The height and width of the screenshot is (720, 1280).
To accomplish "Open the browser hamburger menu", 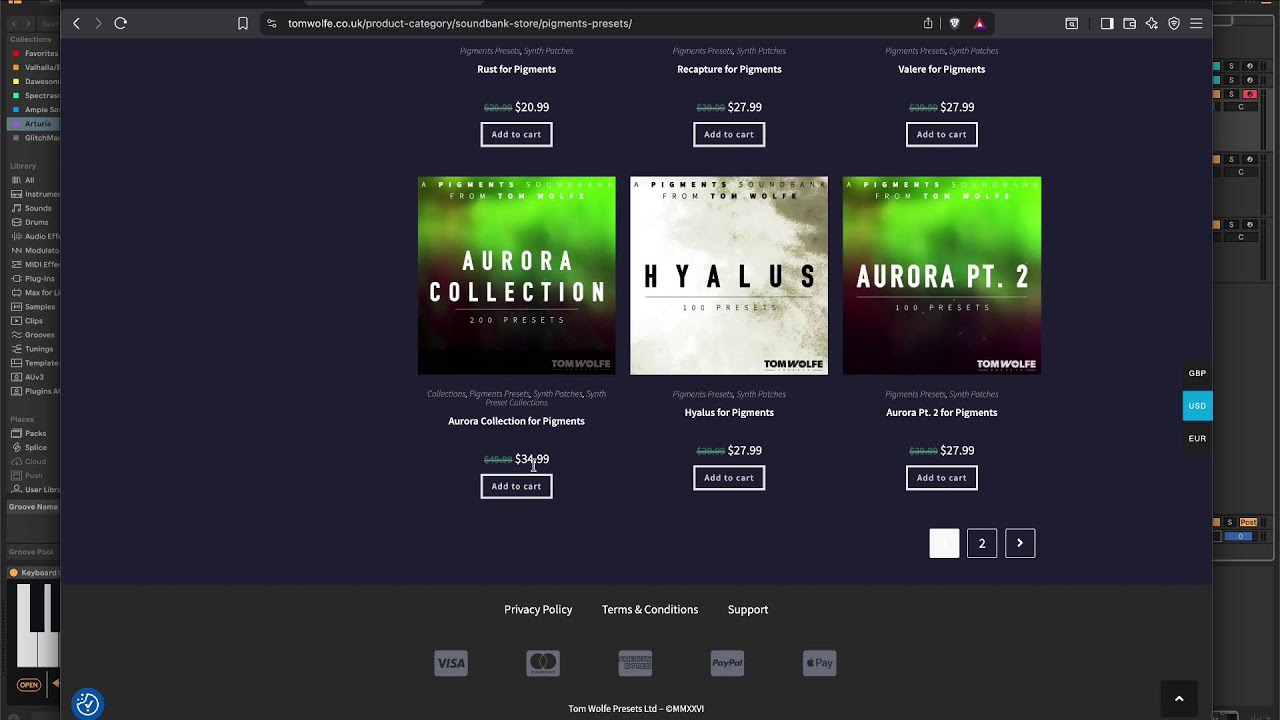I will pyautogui.click(x=1196, y=23).
